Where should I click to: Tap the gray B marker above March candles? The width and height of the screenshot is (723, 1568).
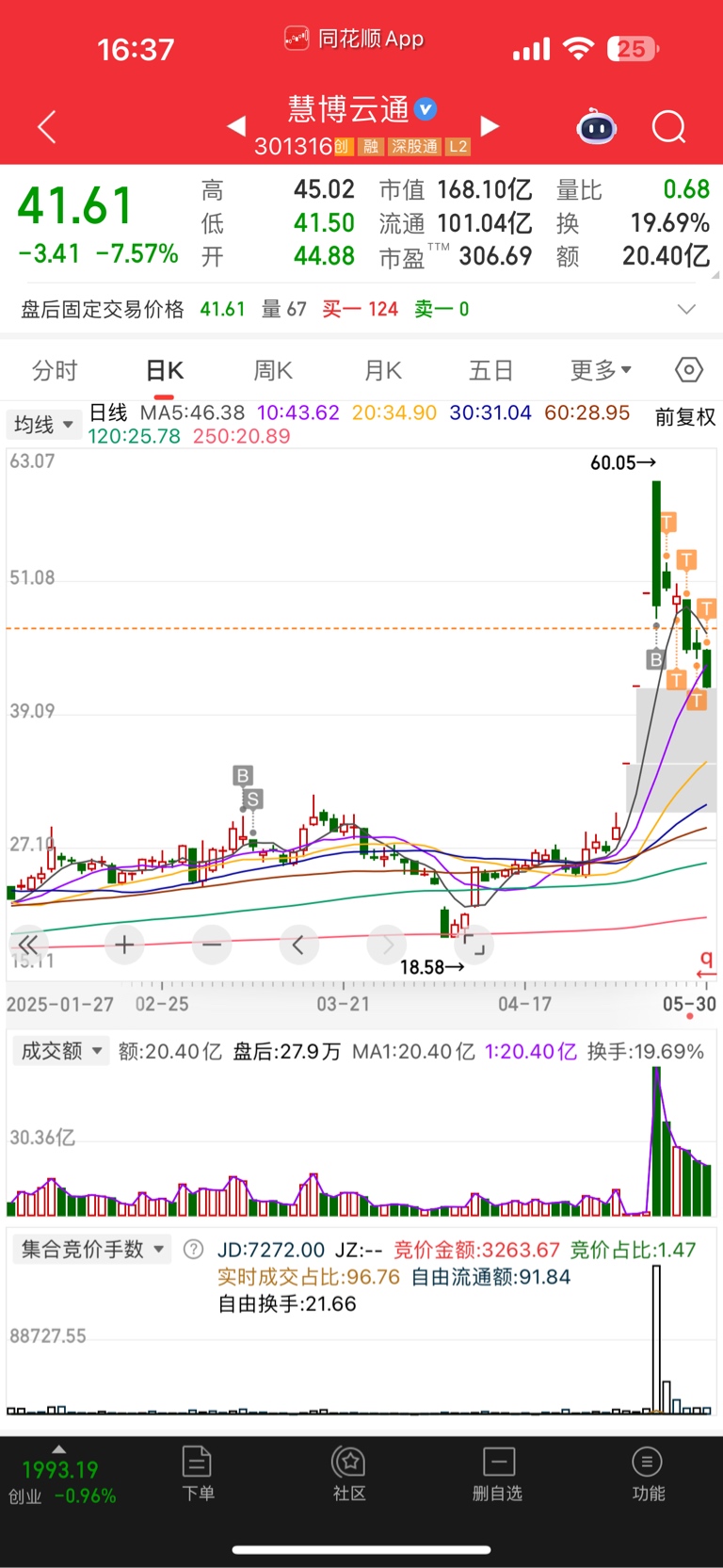pyautogui.click(x=243, y=776)
